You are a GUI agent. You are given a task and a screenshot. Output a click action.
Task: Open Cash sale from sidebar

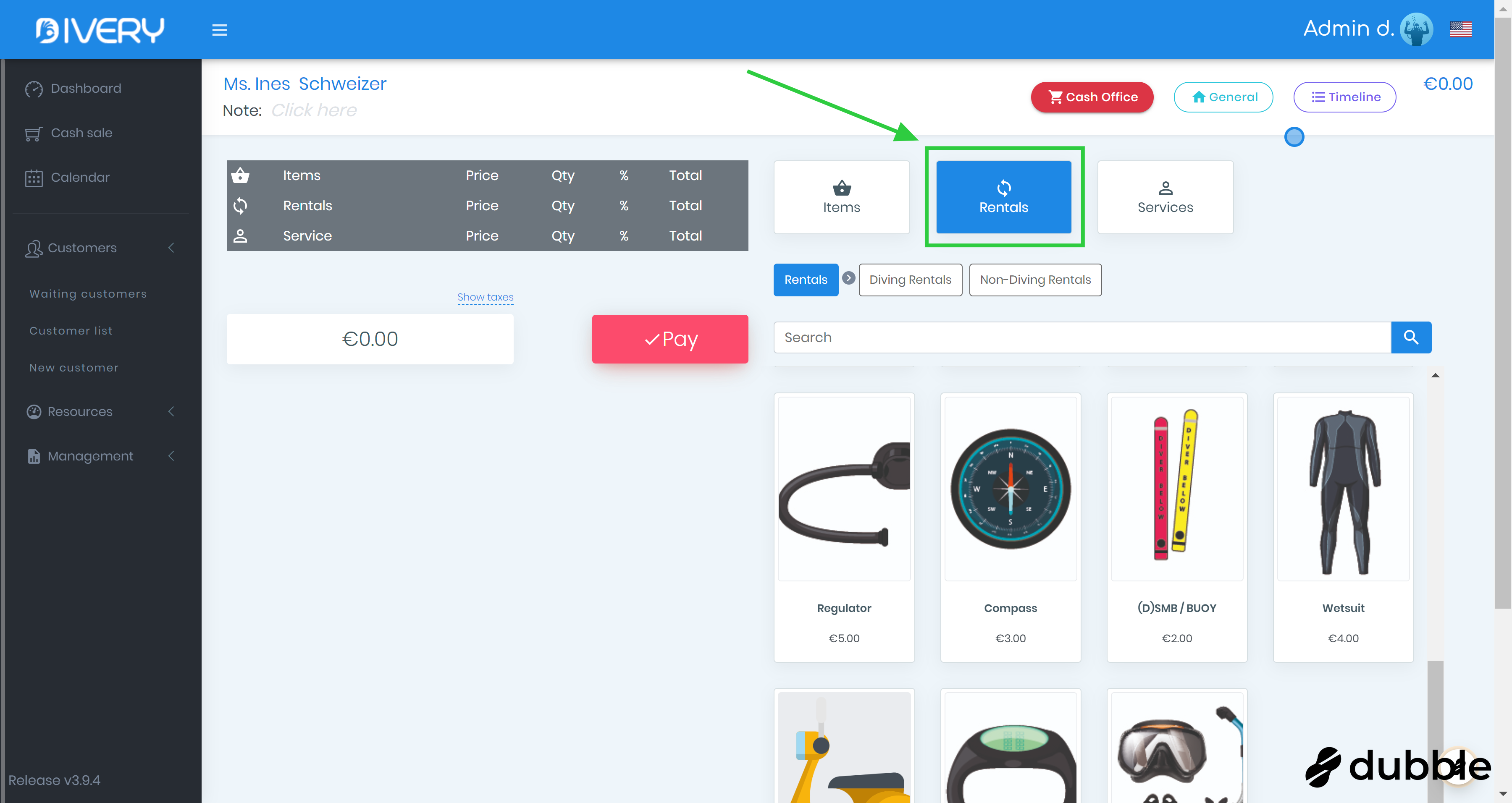tap(81, 133)
